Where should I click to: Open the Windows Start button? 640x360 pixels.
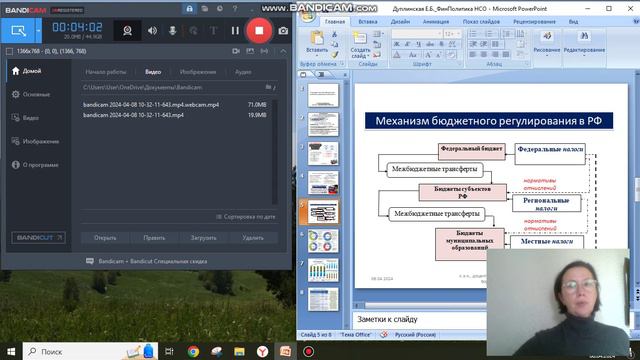[11, 351]
